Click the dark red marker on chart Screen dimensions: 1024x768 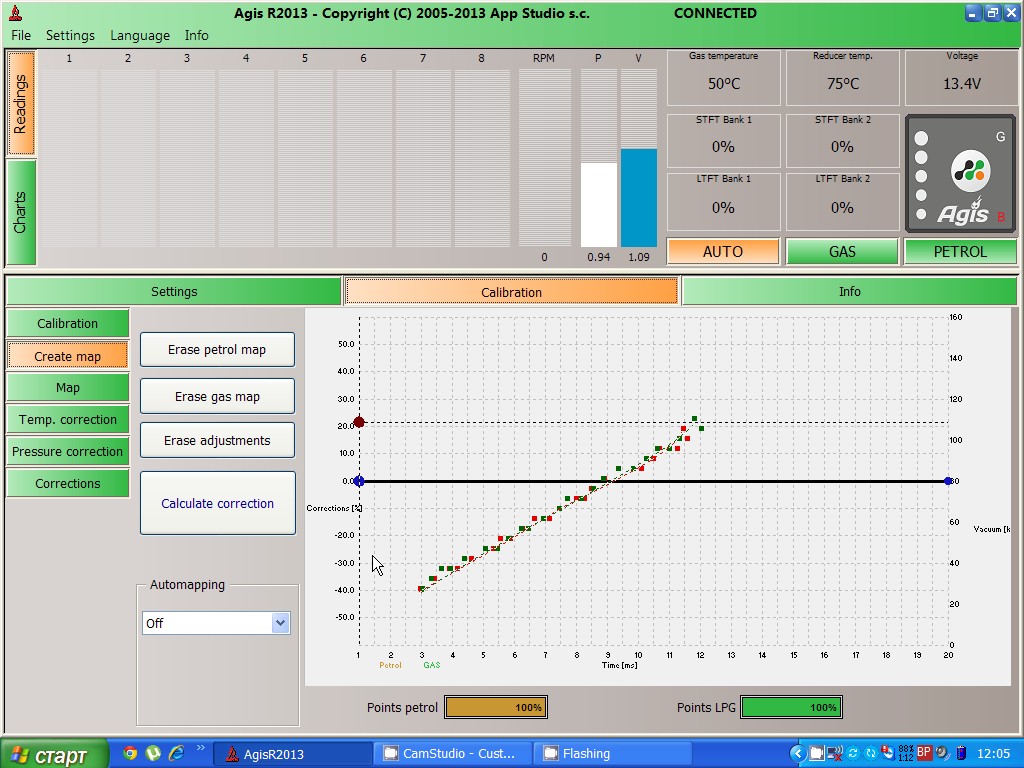tap(359, 422)
